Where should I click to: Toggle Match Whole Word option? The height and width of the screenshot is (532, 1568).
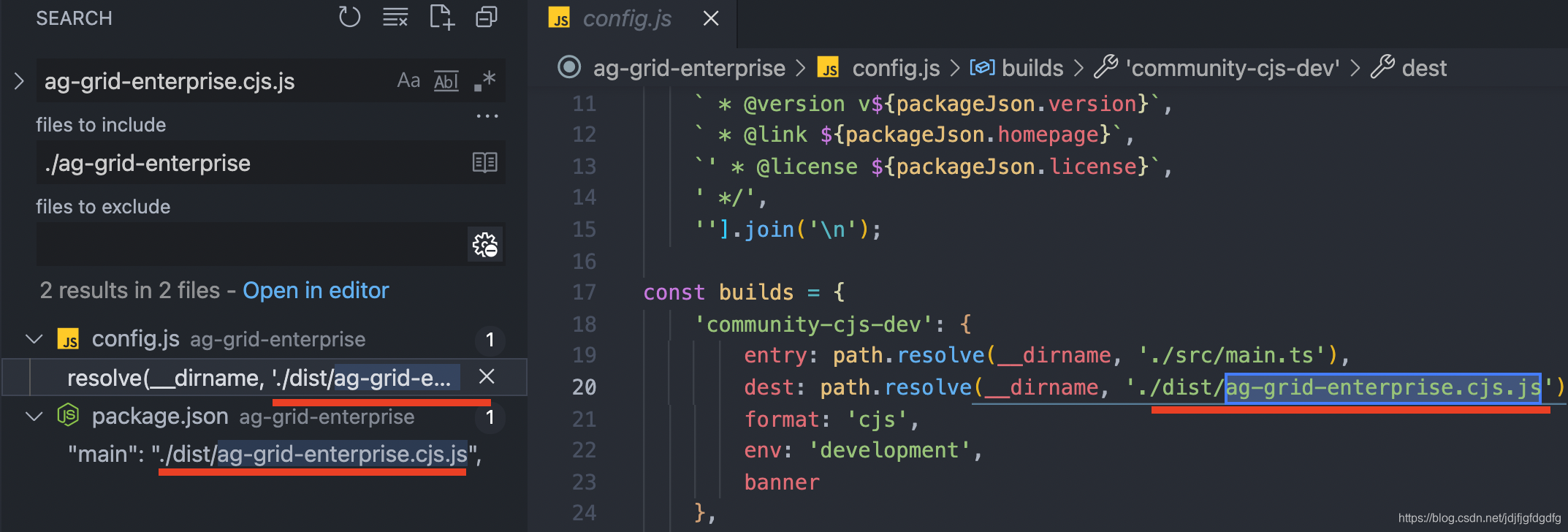[446, 81]
